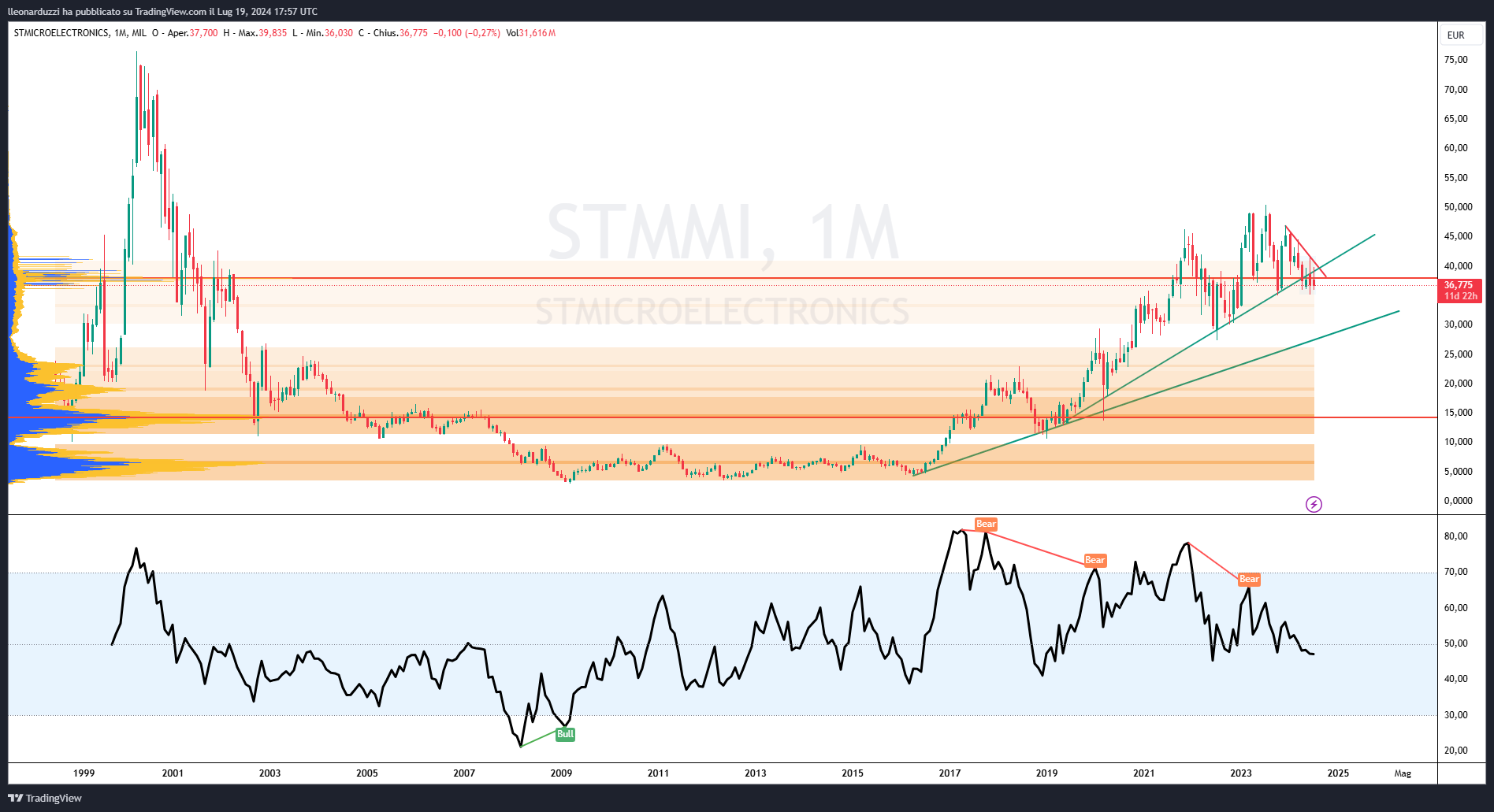Click the 75,00 price scale label
This screenshot has height=812, width=1494.
(1455, 60)
